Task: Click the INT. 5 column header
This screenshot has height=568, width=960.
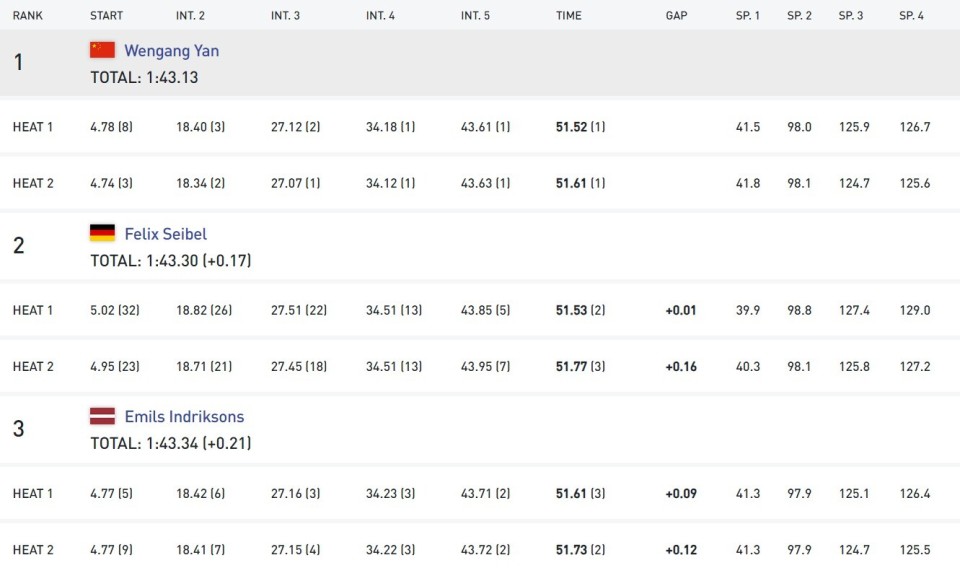Action: (476, 16)
